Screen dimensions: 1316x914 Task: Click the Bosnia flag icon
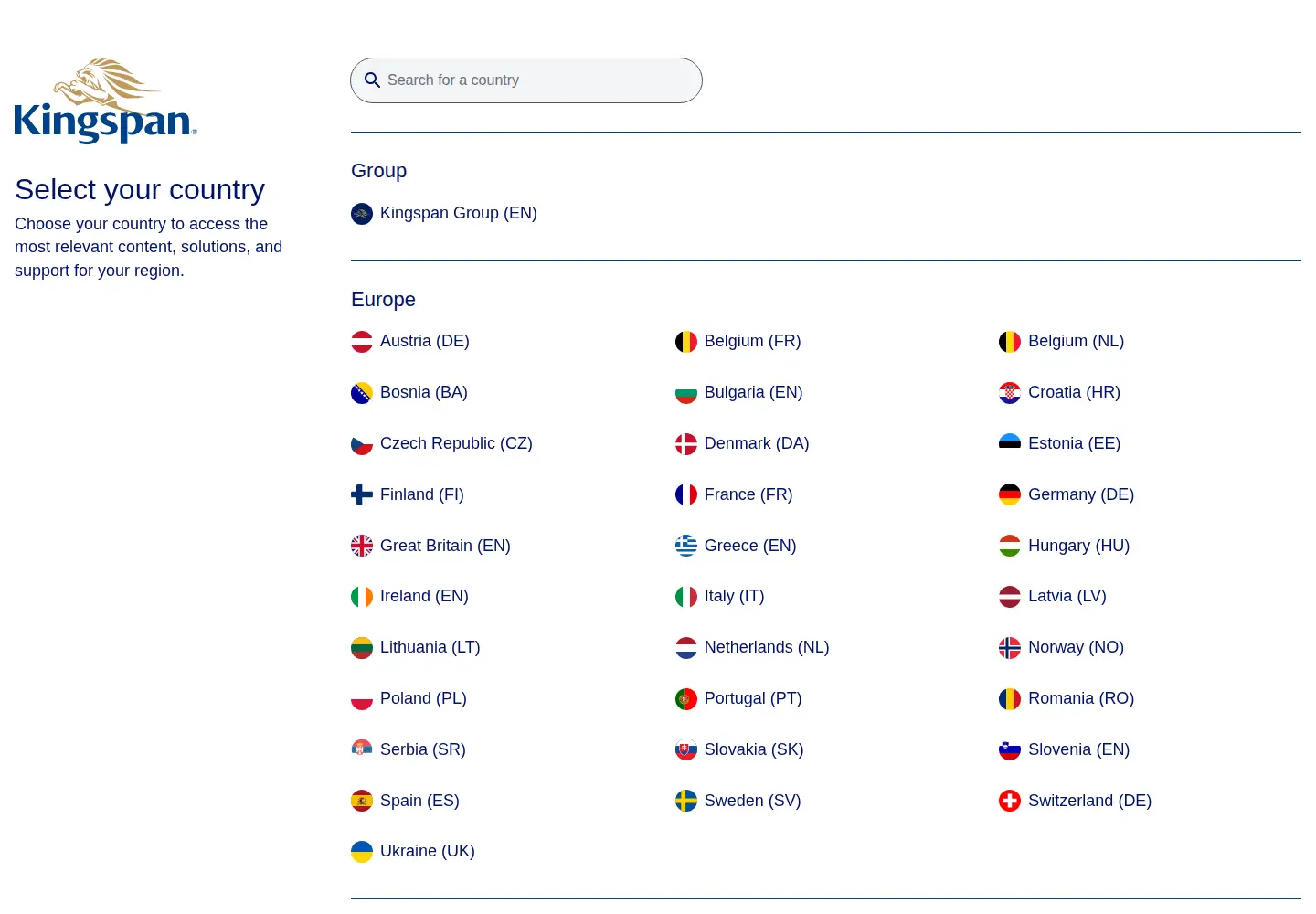(362, 393)
